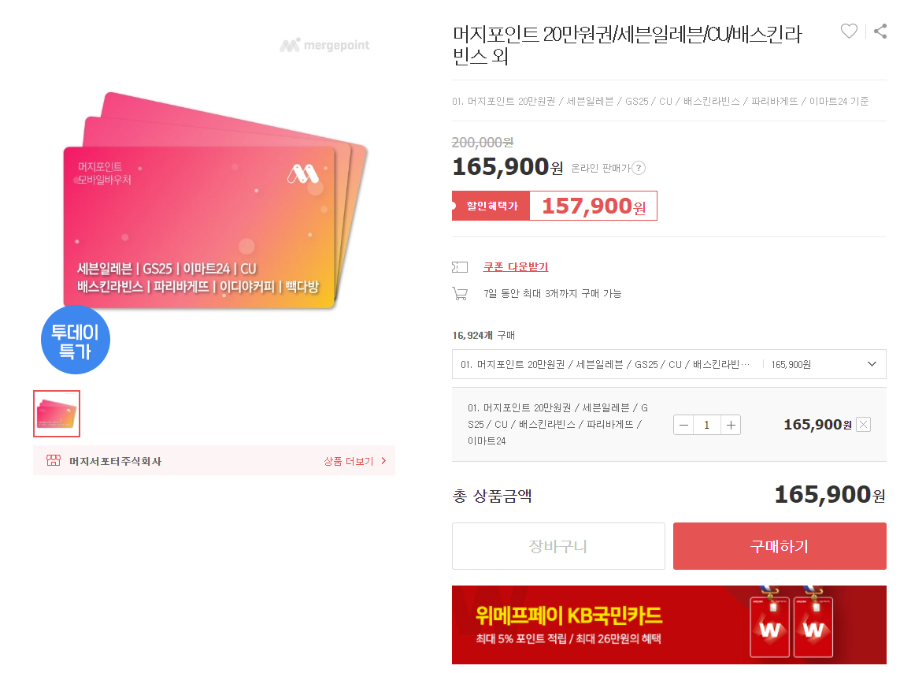Click the share icon
The image size is (900, 673).
coord(880,31)
